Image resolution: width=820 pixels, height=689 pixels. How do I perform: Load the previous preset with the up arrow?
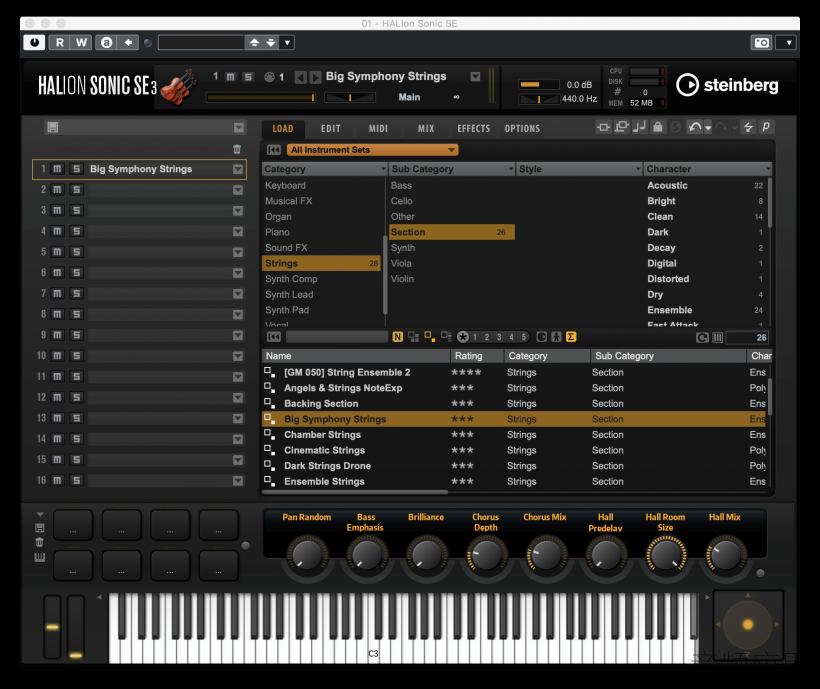click(254, 42)
